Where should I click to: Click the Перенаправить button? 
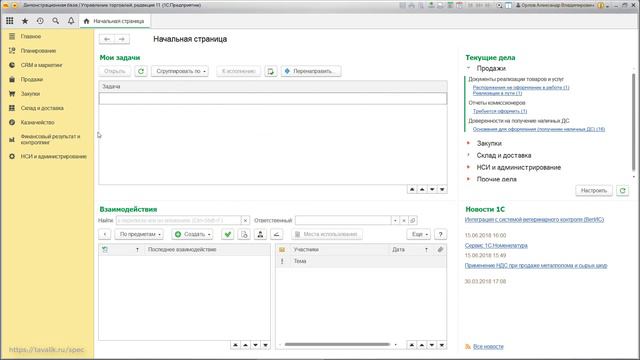[311, 71]
